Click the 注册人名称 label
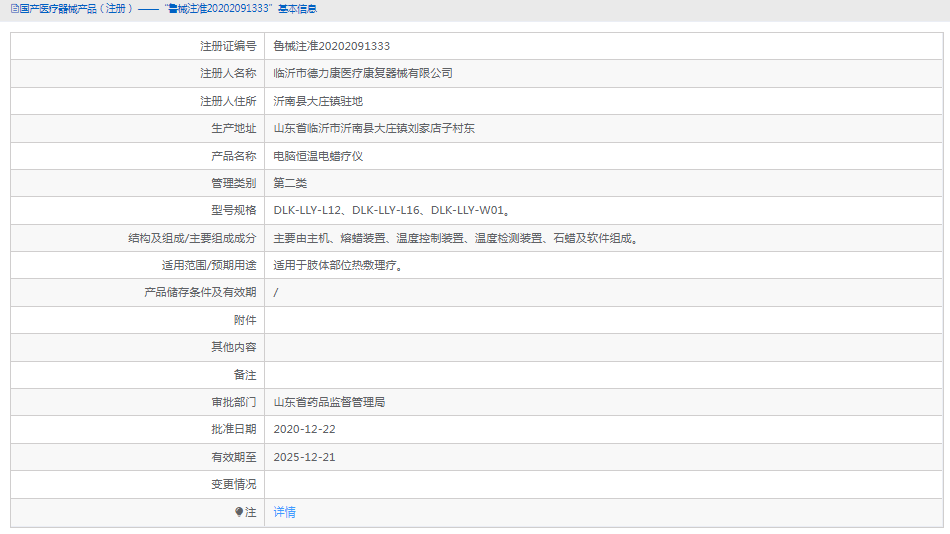The height and width of the screenshot is (534, 950). pos(228,73)
